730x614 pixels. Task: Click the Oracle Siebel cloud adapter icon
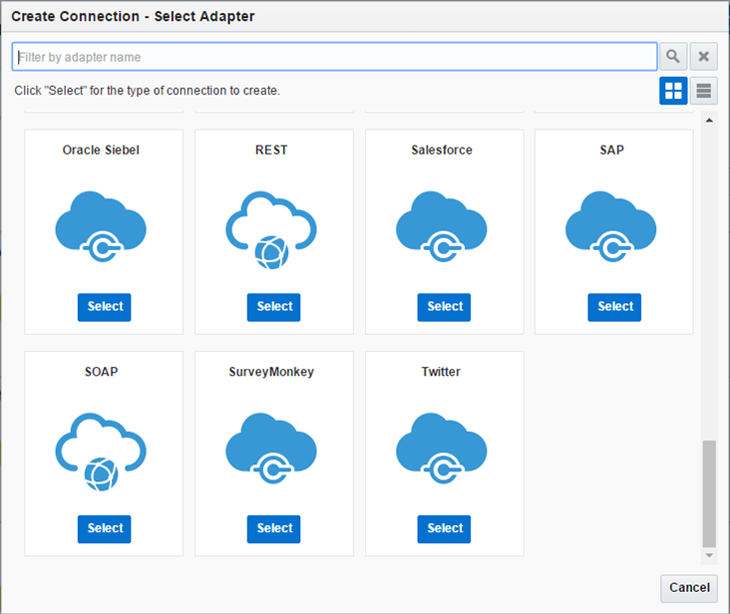click(101, 228)
